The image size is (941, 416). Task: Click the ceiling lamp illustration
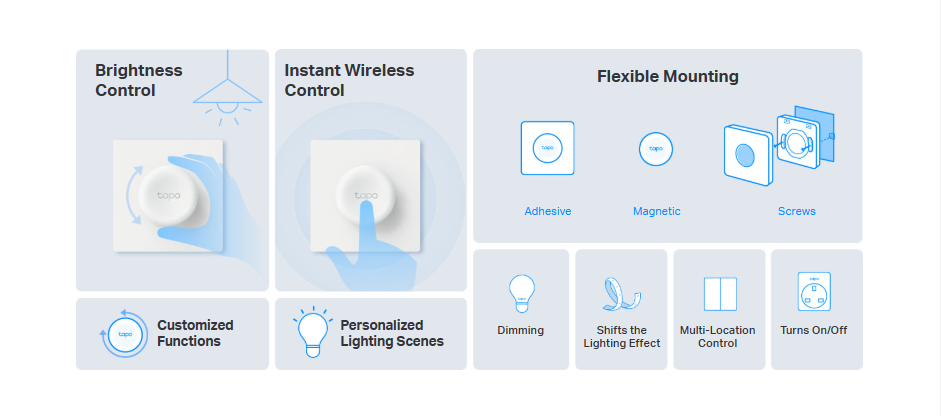click(x=227, y=90)
